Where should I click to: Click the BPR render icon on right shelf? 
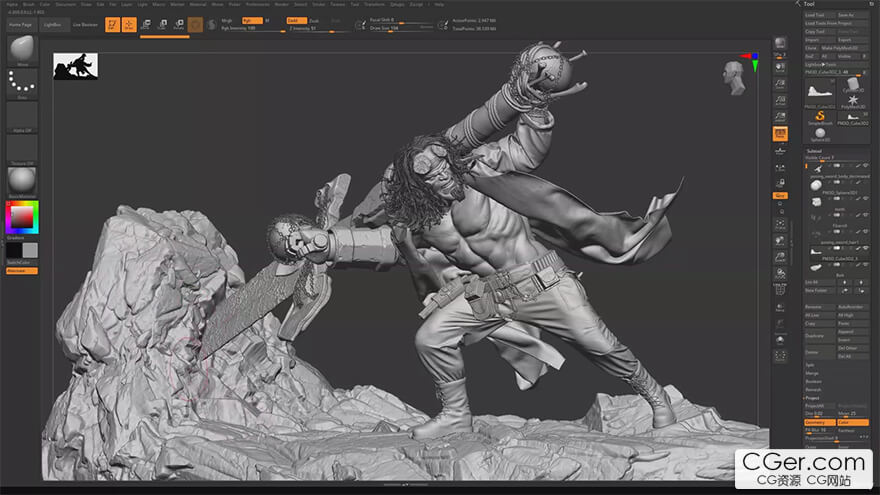tap(780, 44)
